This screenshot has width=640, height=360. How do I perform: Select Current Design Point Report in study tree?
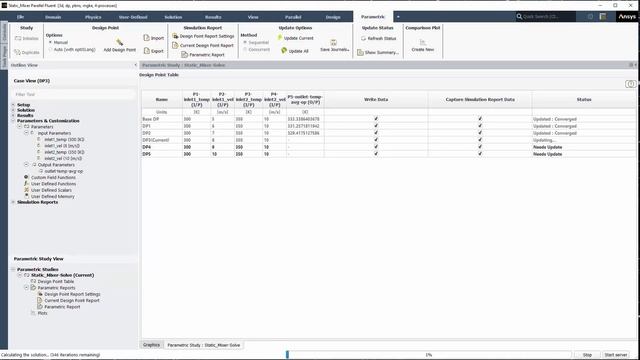tap(71, 300)
